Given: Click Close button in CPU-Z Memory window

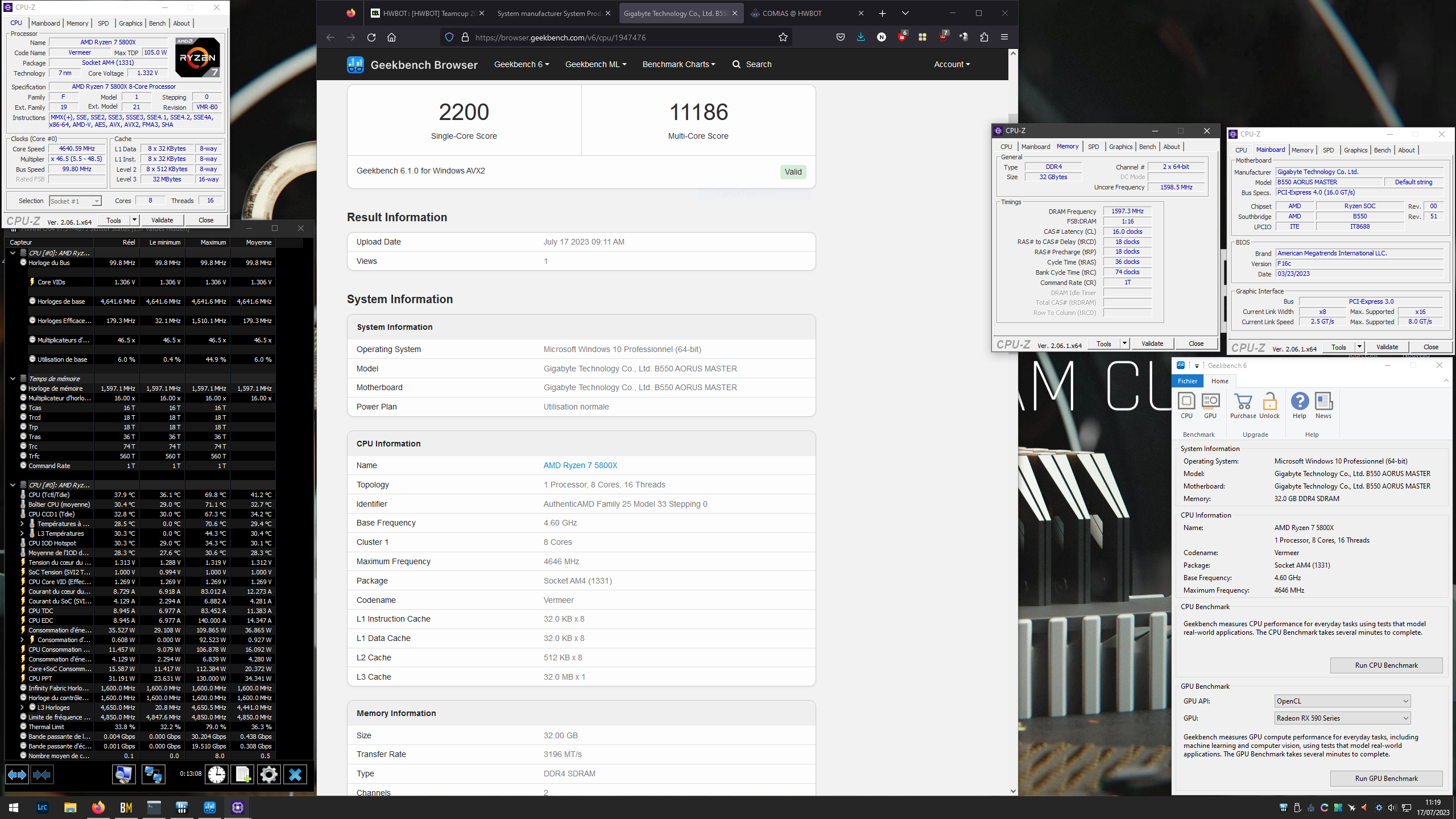Looking at the screenshot, I should coord(1196,344).
